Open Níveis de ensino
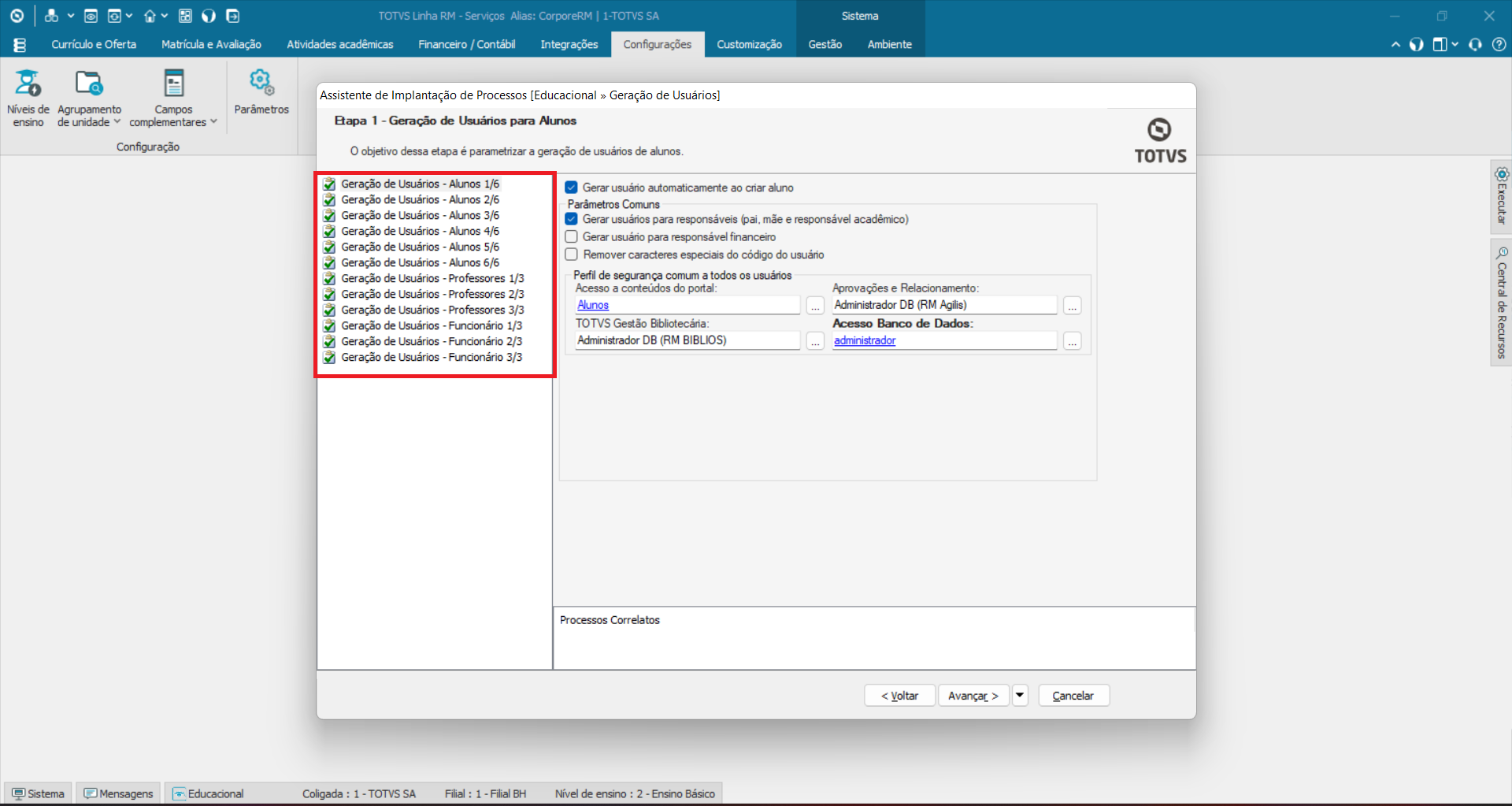The height and width of the screenshot is (806, 1512). coord(28,98)
